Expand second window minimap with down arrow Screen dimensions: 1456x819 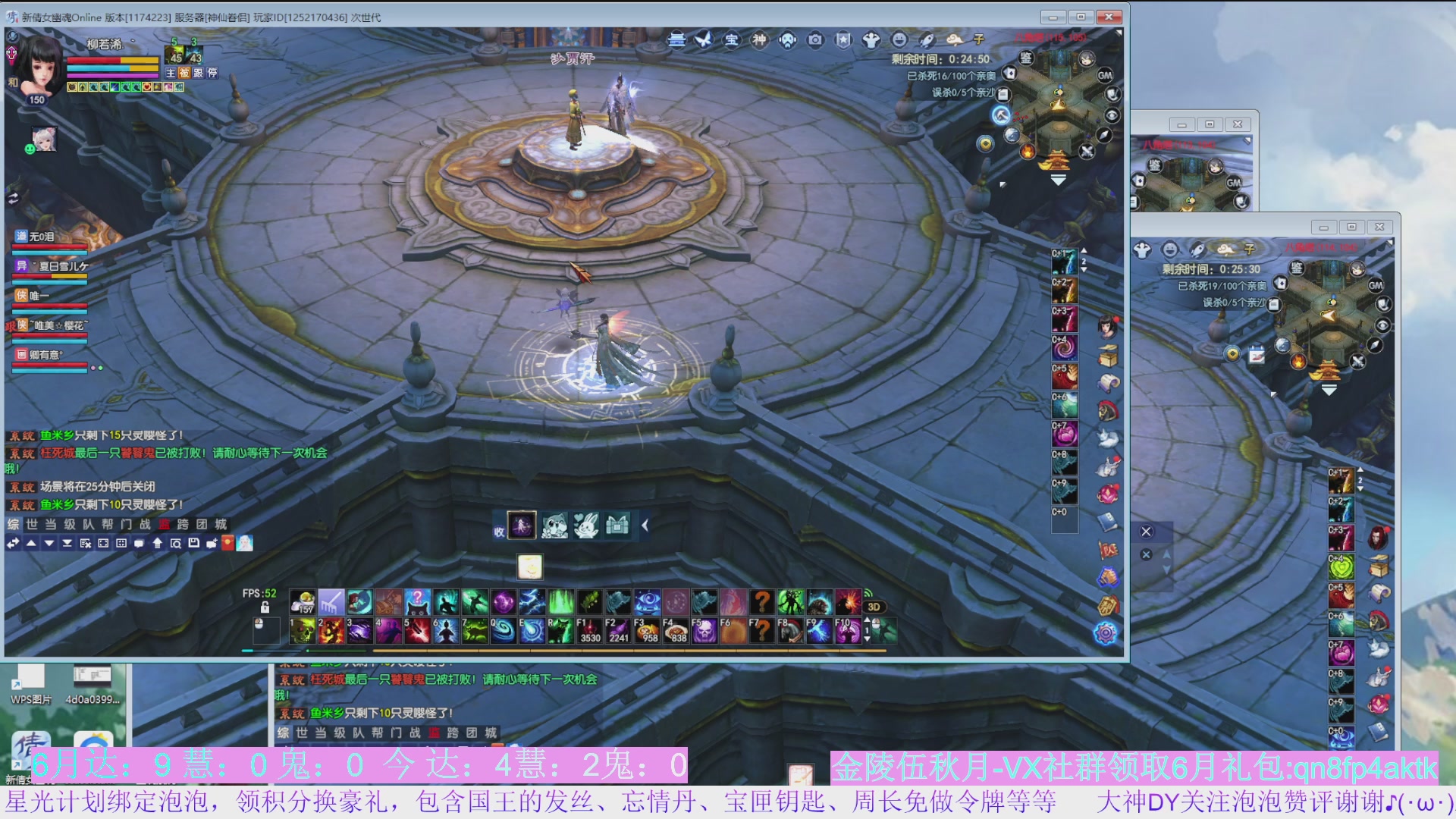(1329, 390)
